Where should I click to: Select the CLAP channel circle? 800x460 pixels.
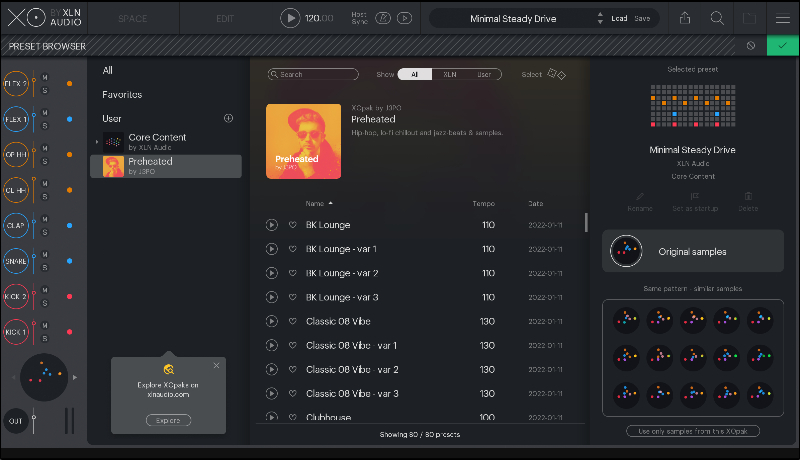pos(16,225)
